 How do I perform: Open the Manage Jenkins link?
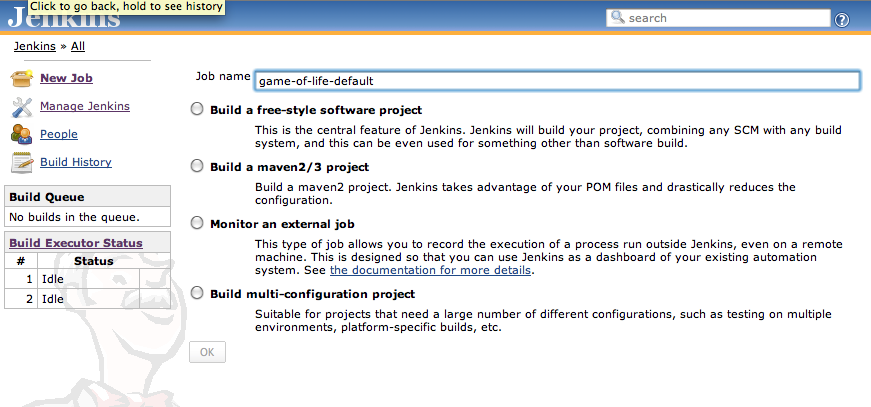(85, 106)
